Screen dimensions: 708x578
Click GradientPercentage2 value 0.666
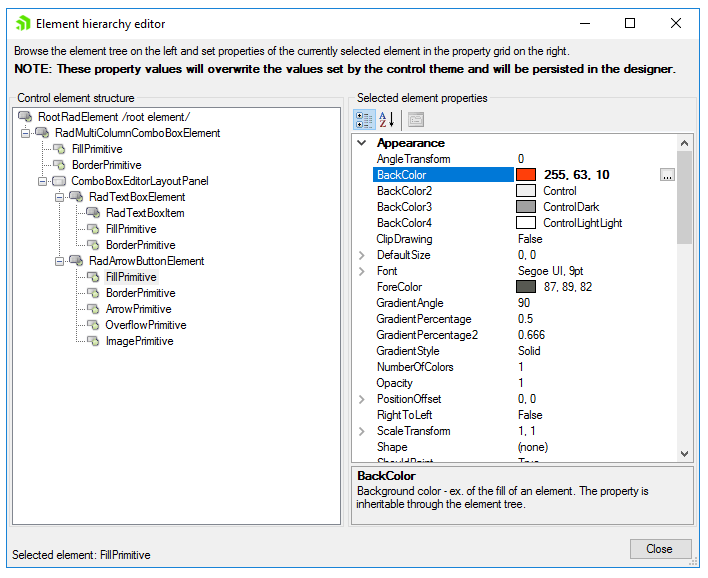click(531, 335)
